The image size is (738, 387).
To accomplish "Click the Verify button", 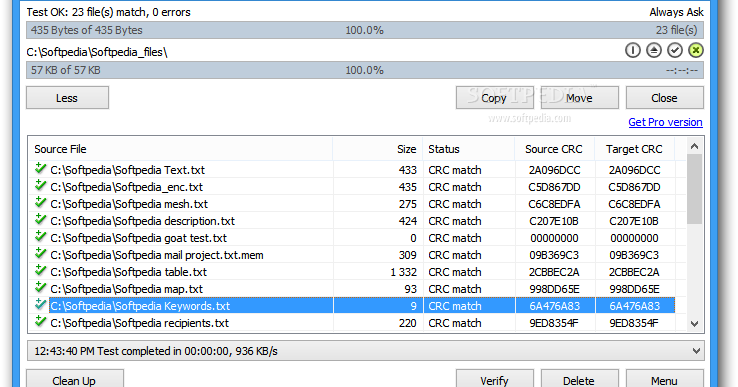I will pos(494,380).
